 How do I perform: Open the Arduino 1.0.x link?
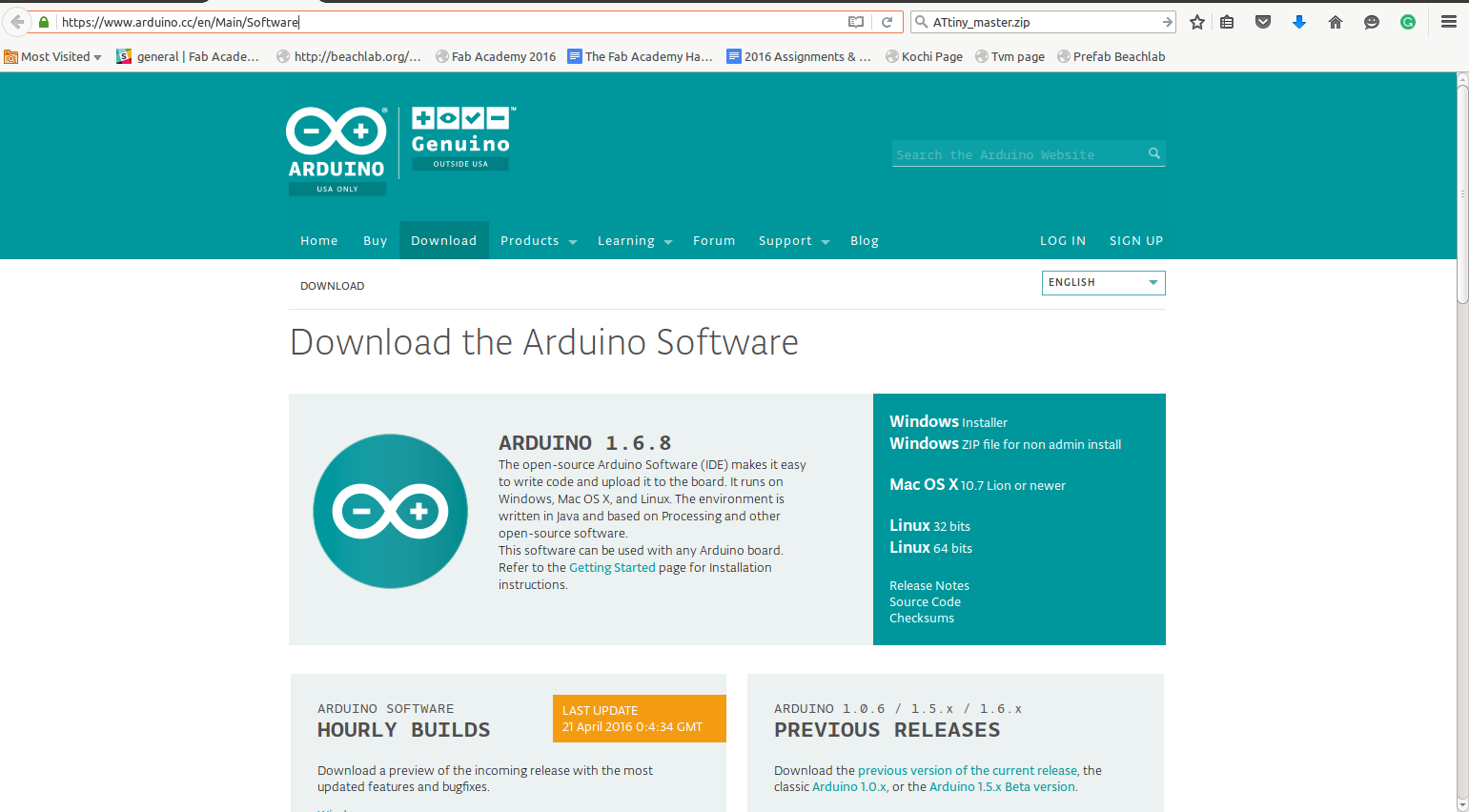pyautogui.click(x=849, y=786)
